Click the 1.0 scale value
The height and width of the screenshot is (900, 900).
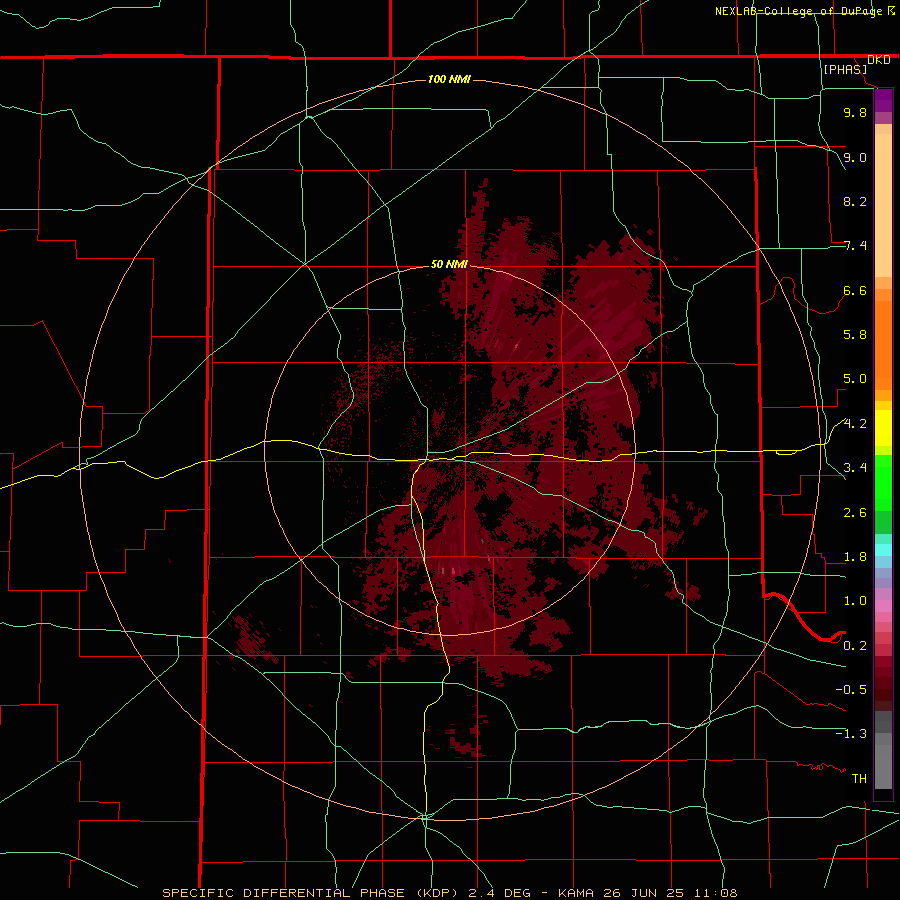coord(855,601)
